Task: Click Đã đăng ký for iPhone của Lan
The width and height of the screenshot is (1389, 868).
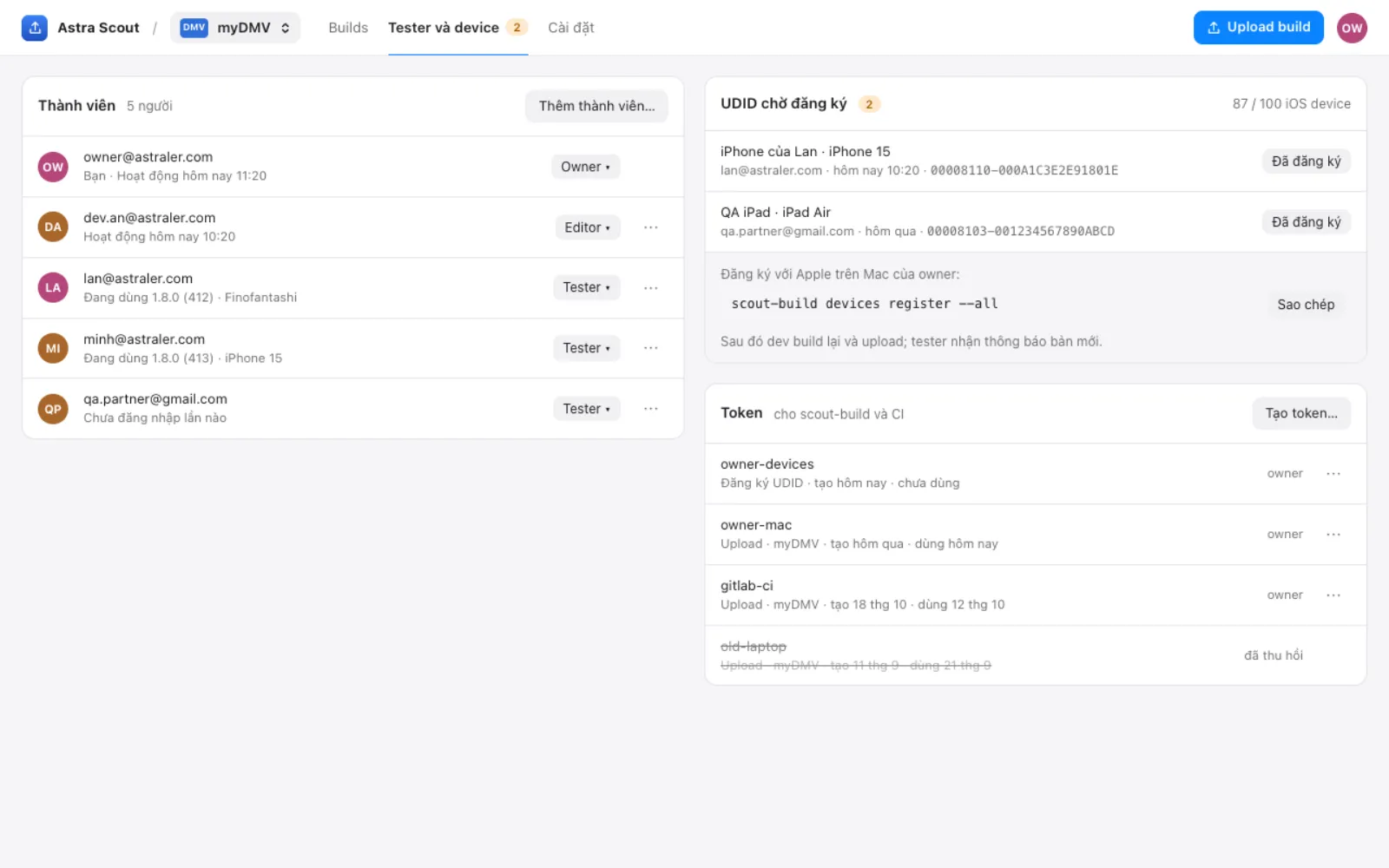Action: click(x=1306, y=161)
